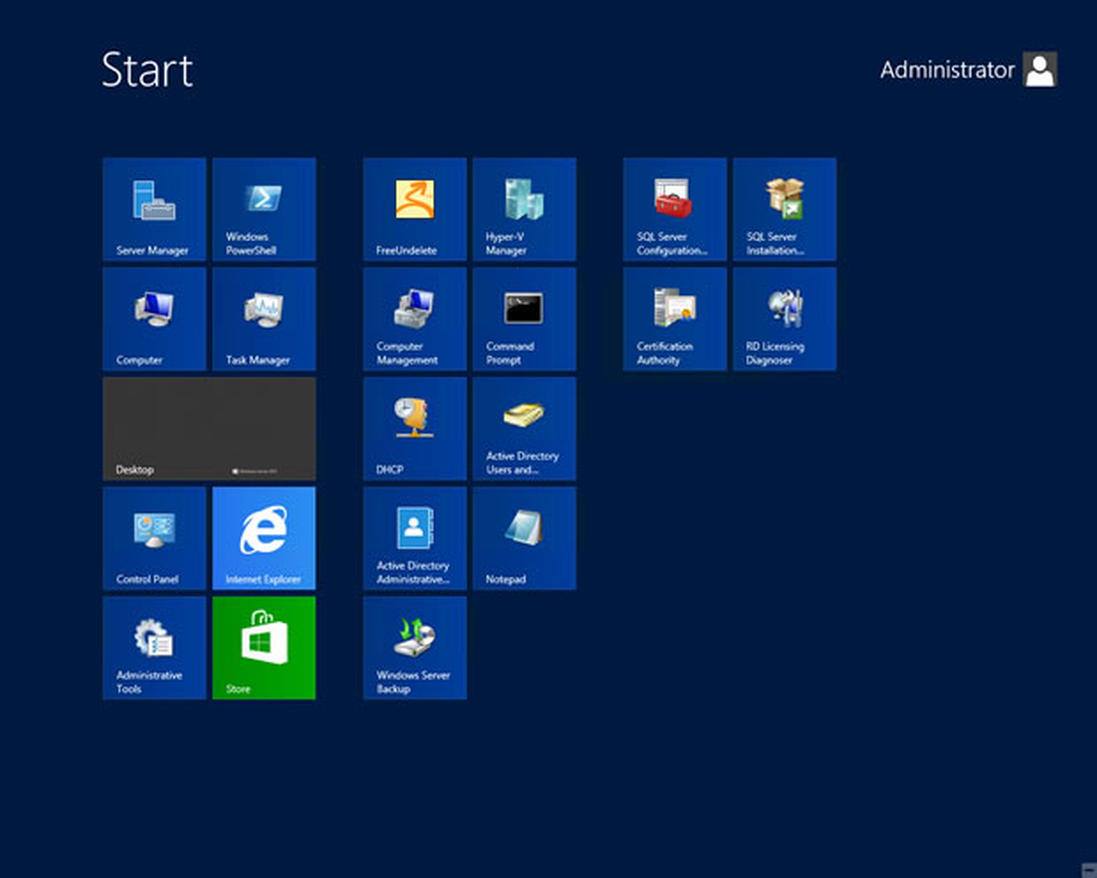Open the Control Panel tile
This screenshot has width=1097, height=878.
[155, 539]
